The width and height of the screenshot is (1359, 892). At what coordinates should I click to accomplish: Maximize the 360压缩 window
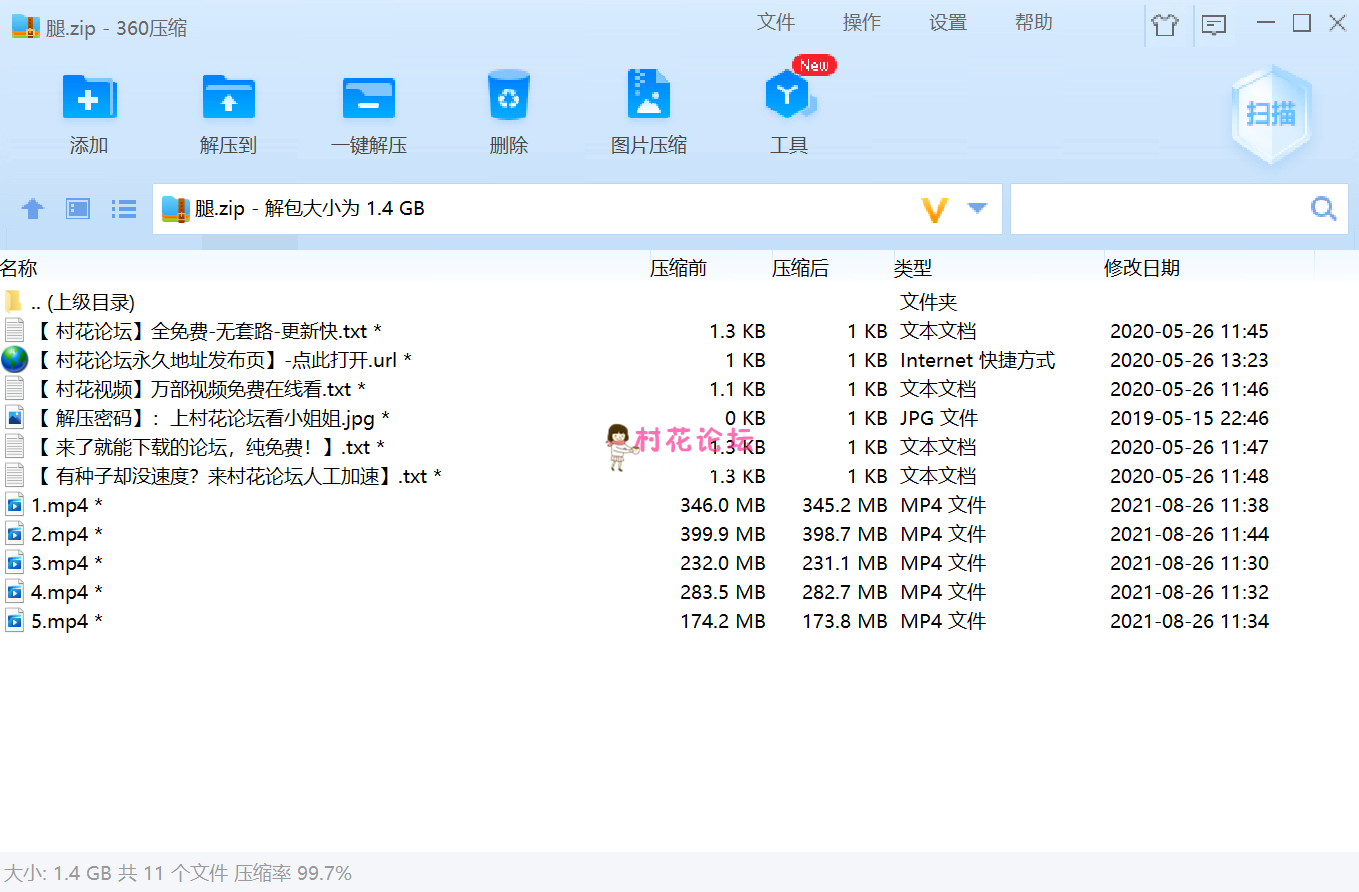pos(1301,22)
